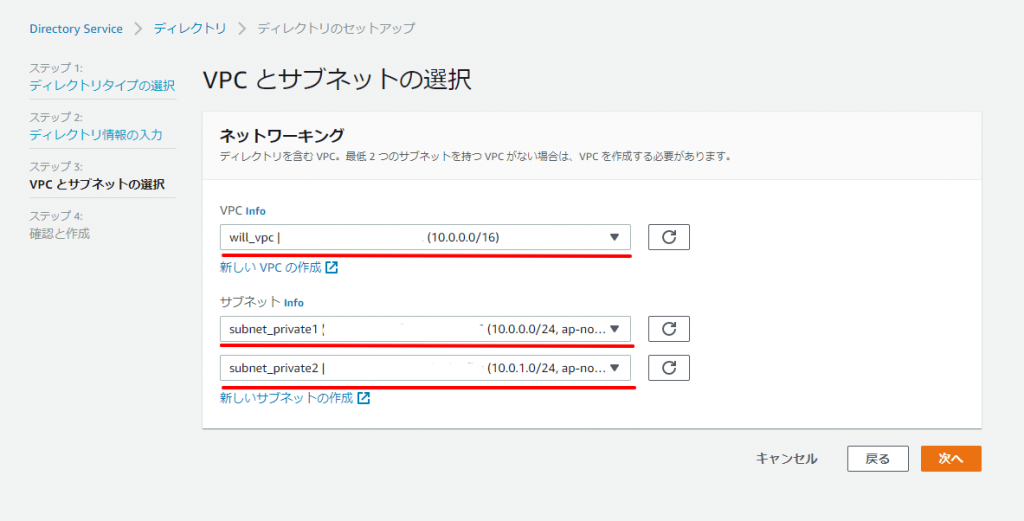Open ステップ1 ディレクトリタイプの選択
This screenshot has height=521, width=1024.
coord(102,86)
